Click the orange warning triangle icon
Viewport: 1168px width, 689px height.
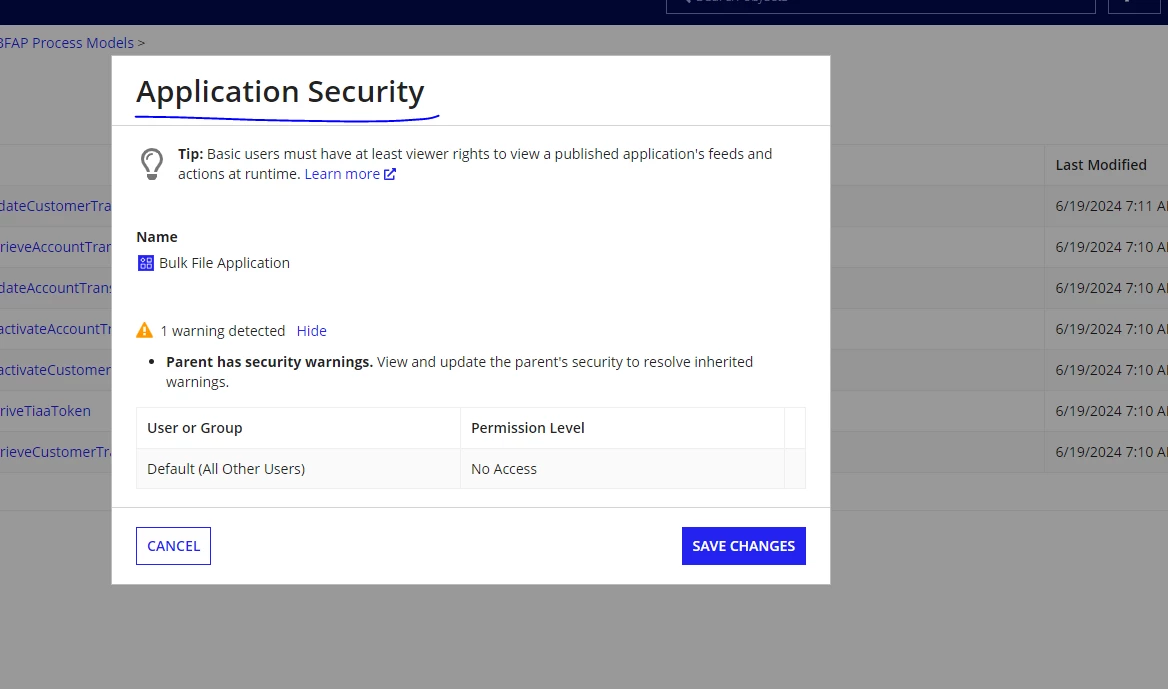click(145, 330)
